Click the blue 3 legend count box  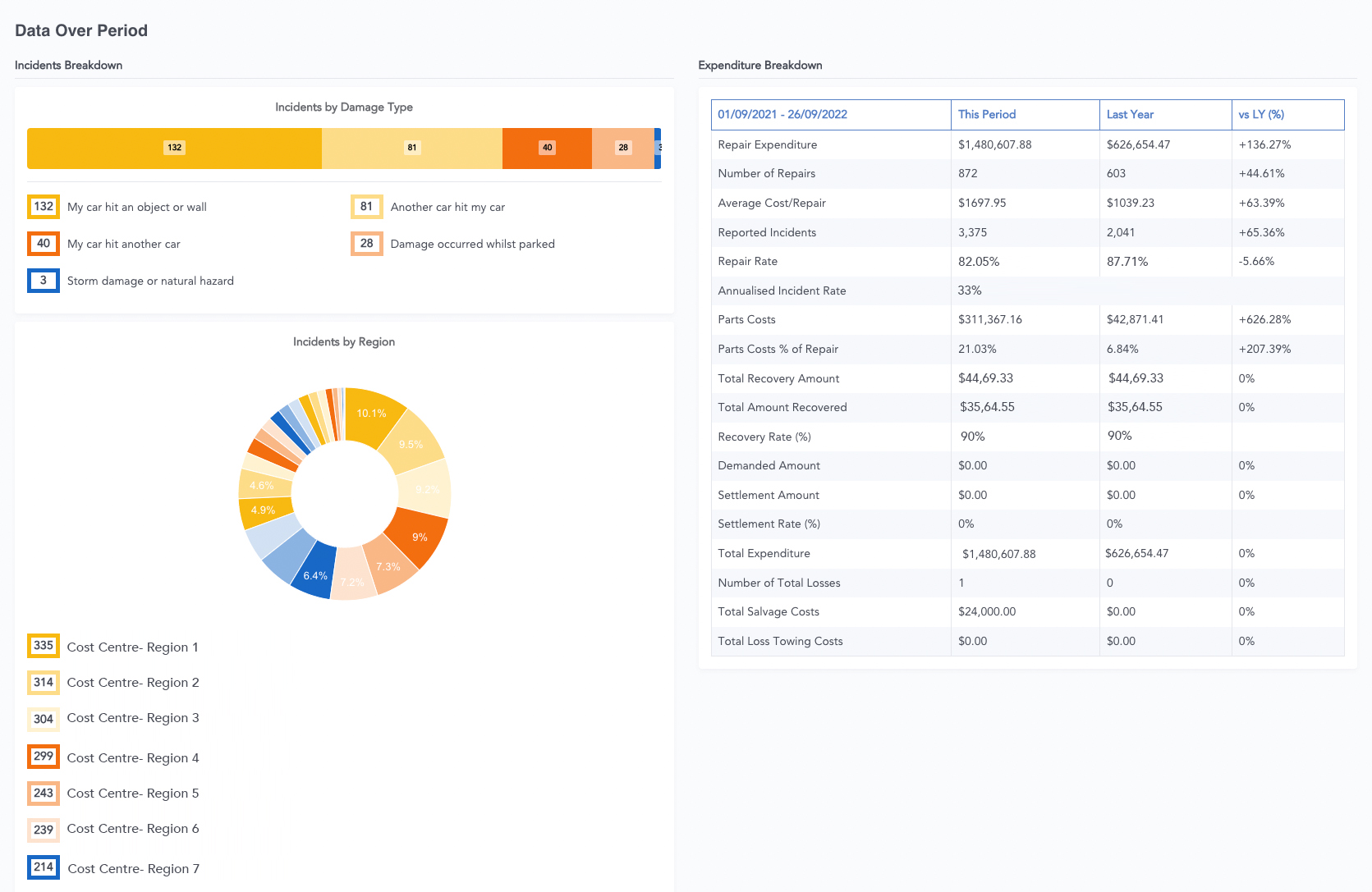pos(44,281)
